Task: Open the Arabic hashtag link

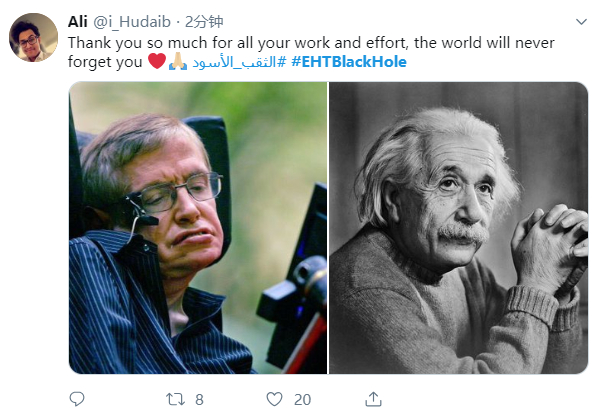Action: click(x=239, y=62)
